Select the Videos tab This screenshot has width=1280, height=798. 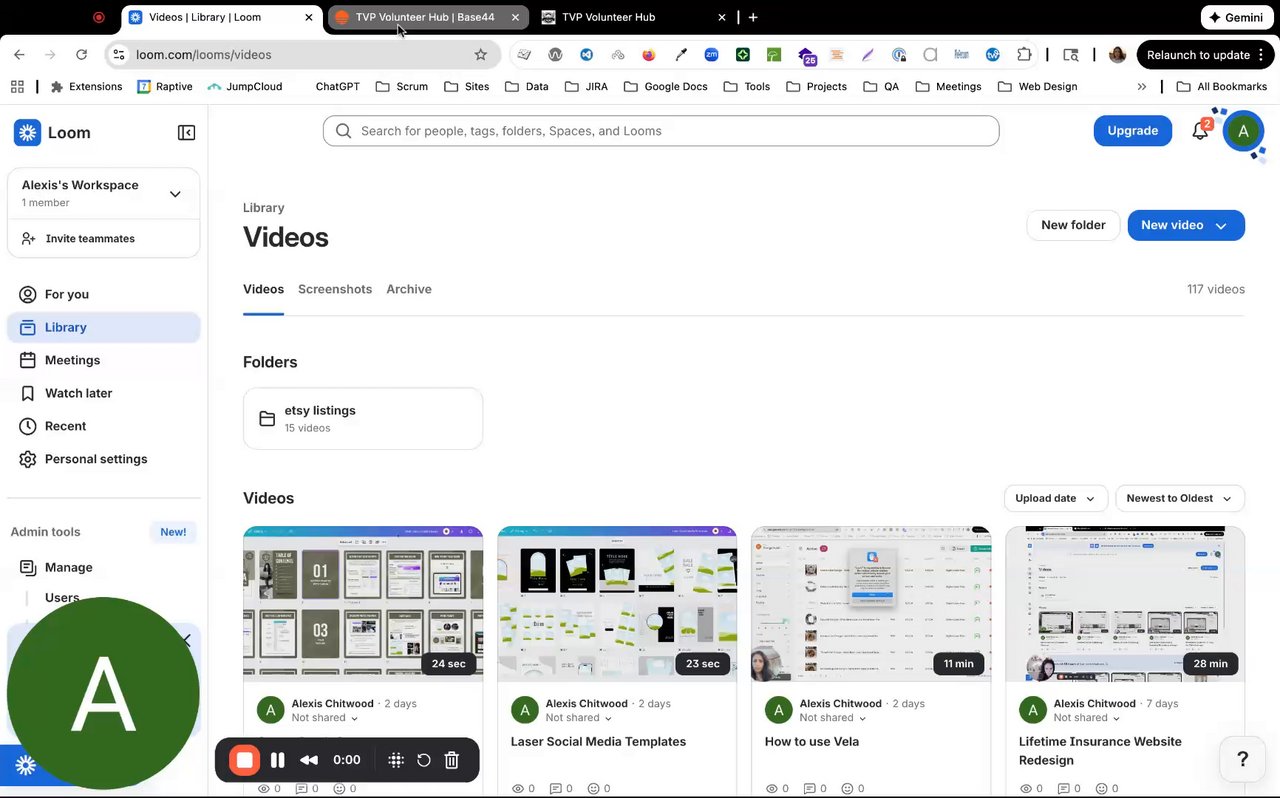(263, 289)
